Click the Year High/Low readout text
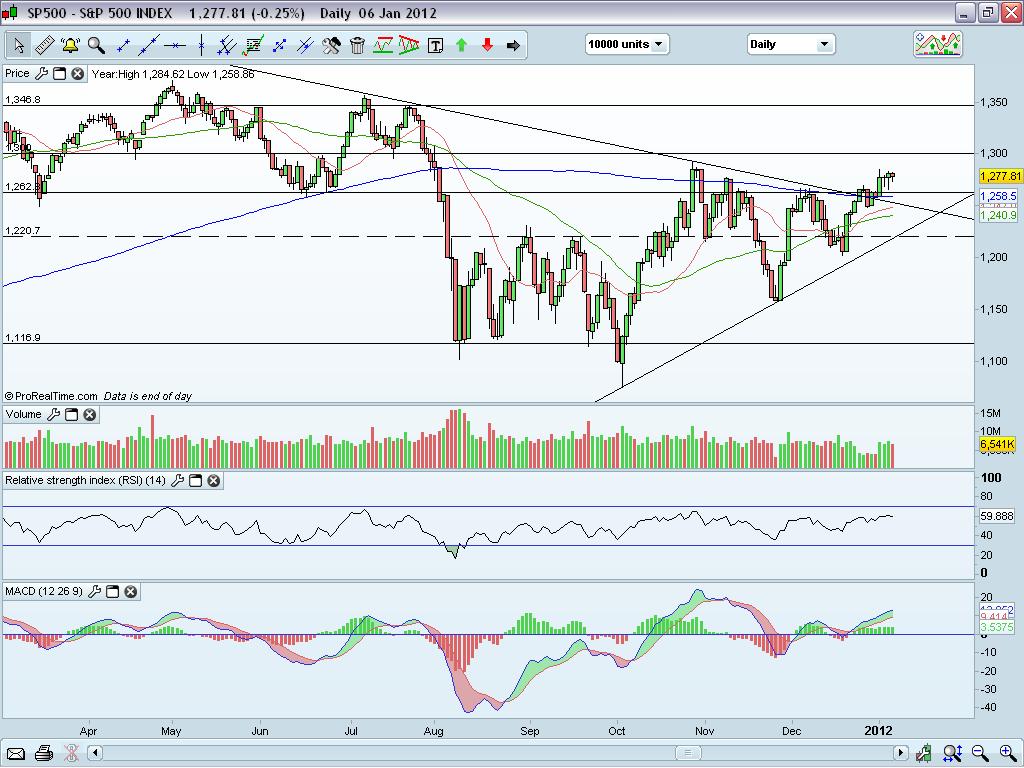 click(x=173, y=74)
